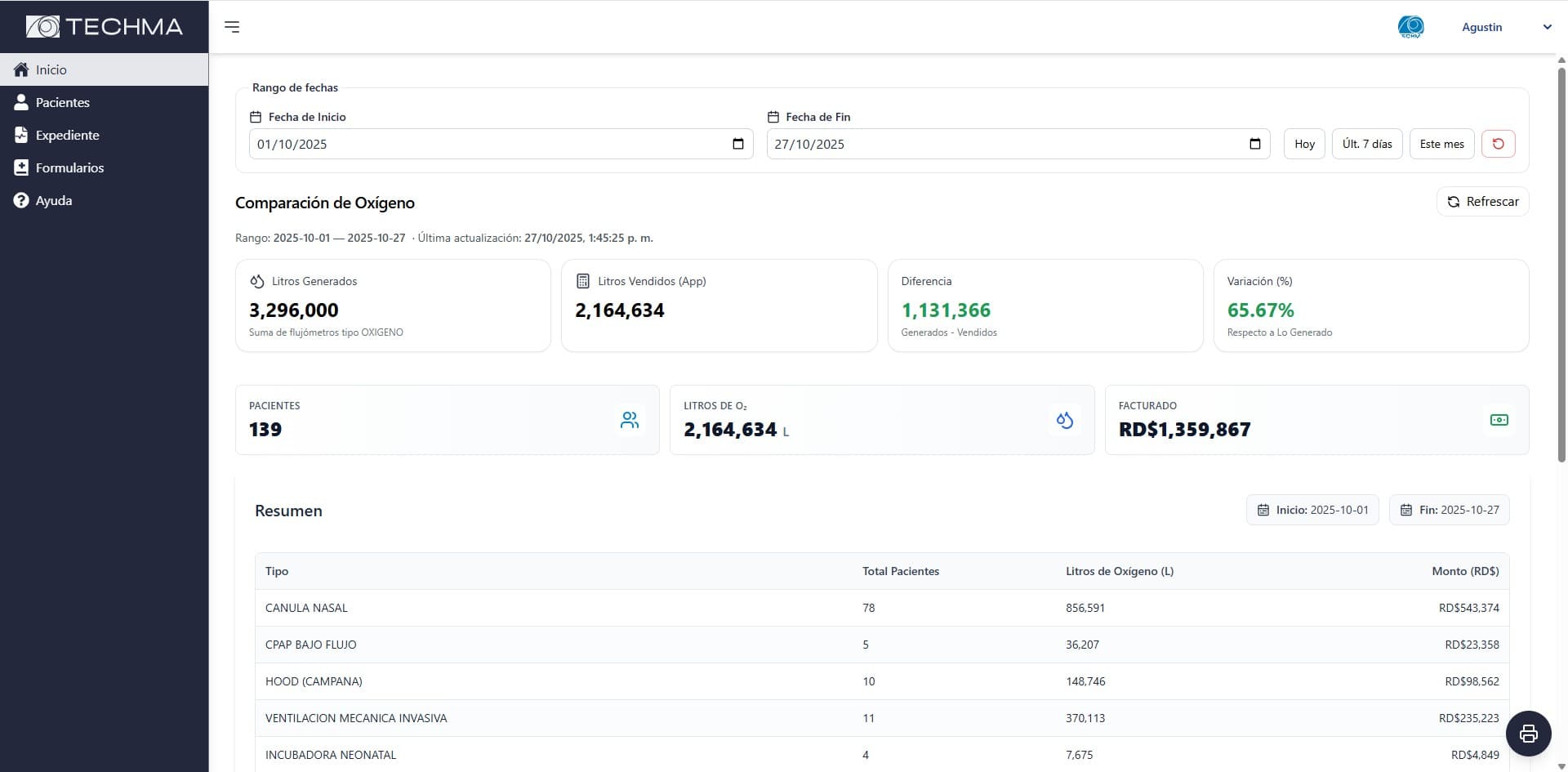
Task: Open calendar picker in Fecha de Inicio
Action: [738, 144]
